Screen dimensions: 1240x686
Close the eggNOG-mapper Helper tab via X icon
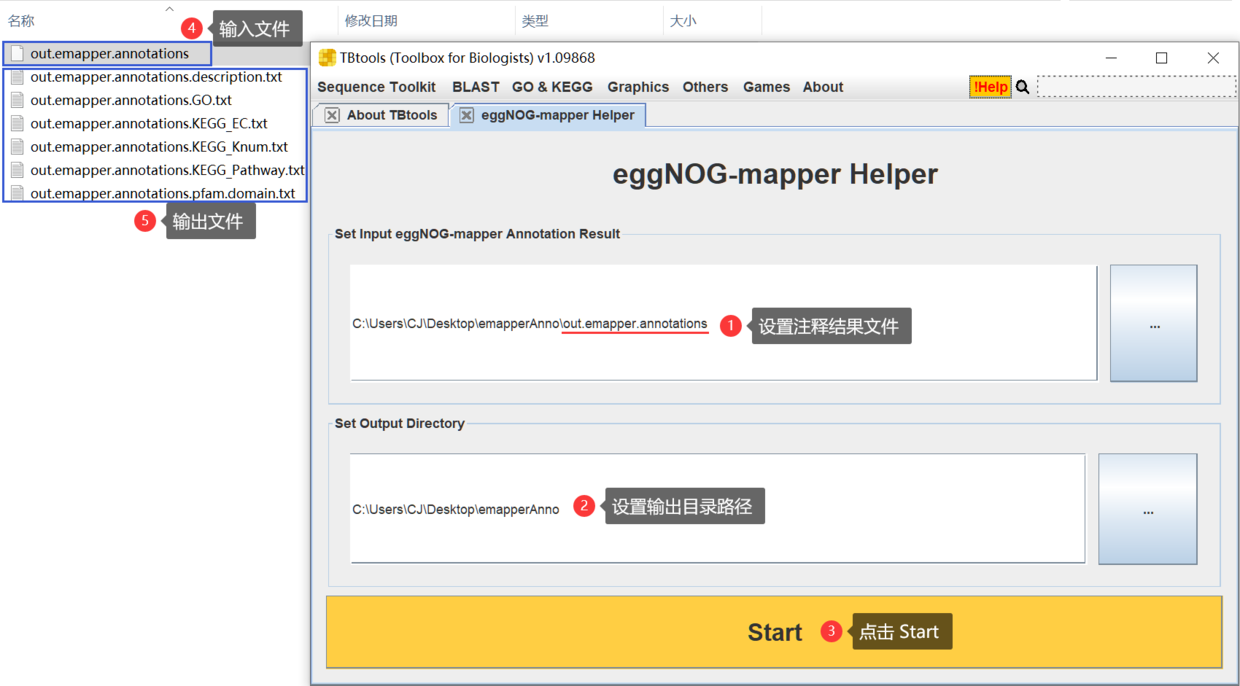[466, 116]
